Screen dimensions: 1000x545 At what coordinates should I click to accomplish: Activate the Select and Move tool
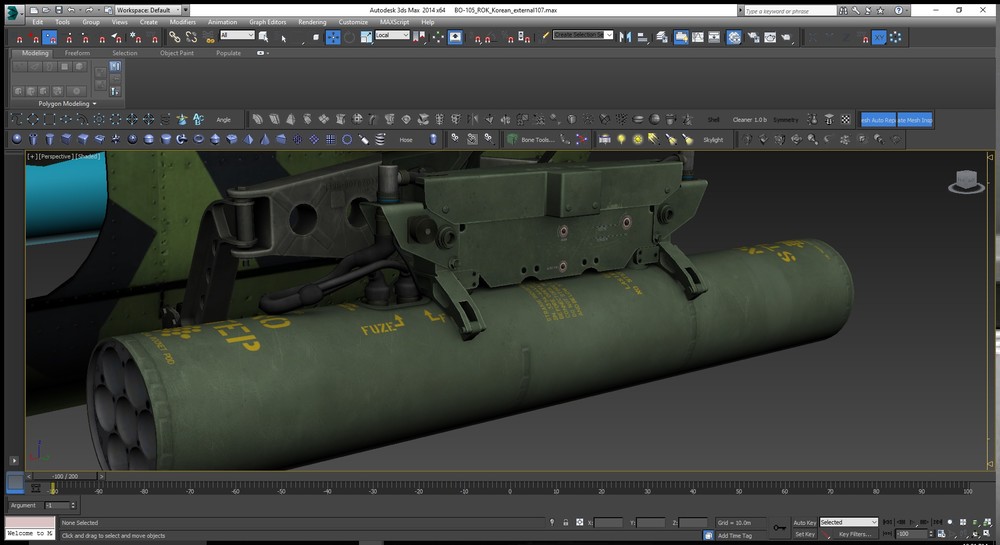(x=334, y=37)
